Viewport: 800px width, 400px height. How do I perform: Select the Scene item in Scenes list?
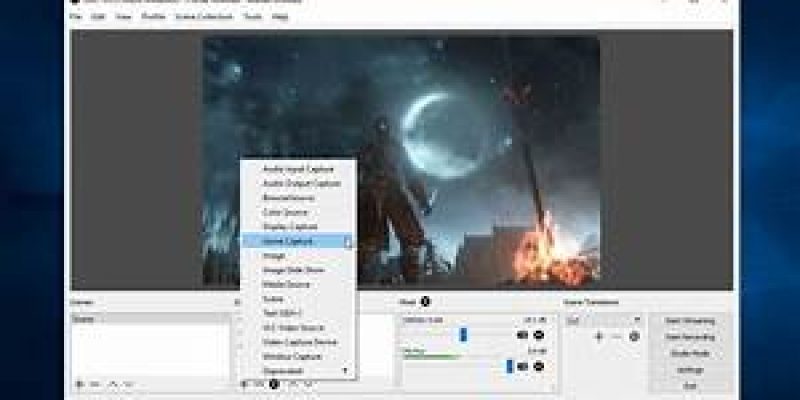(x=150, y=319)
